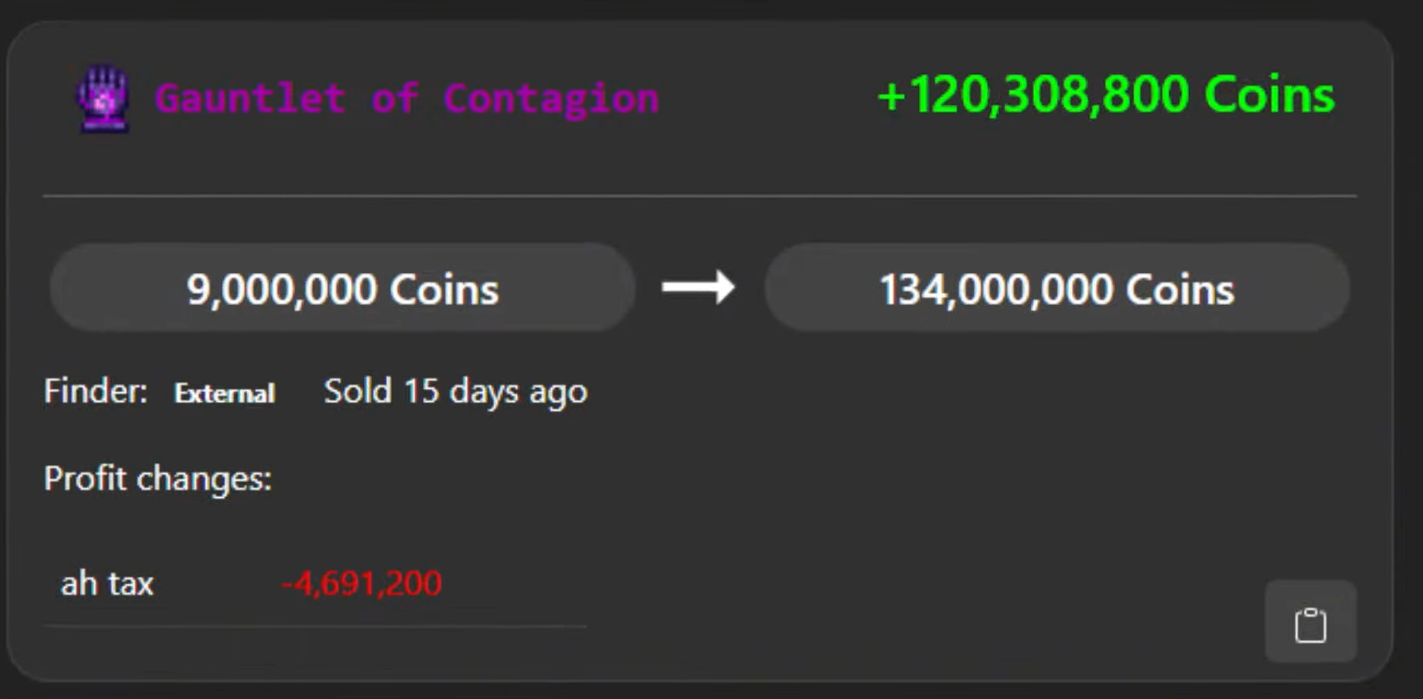Click the divider line under the item title
1423x699 pixels.
tap(700, 196)
